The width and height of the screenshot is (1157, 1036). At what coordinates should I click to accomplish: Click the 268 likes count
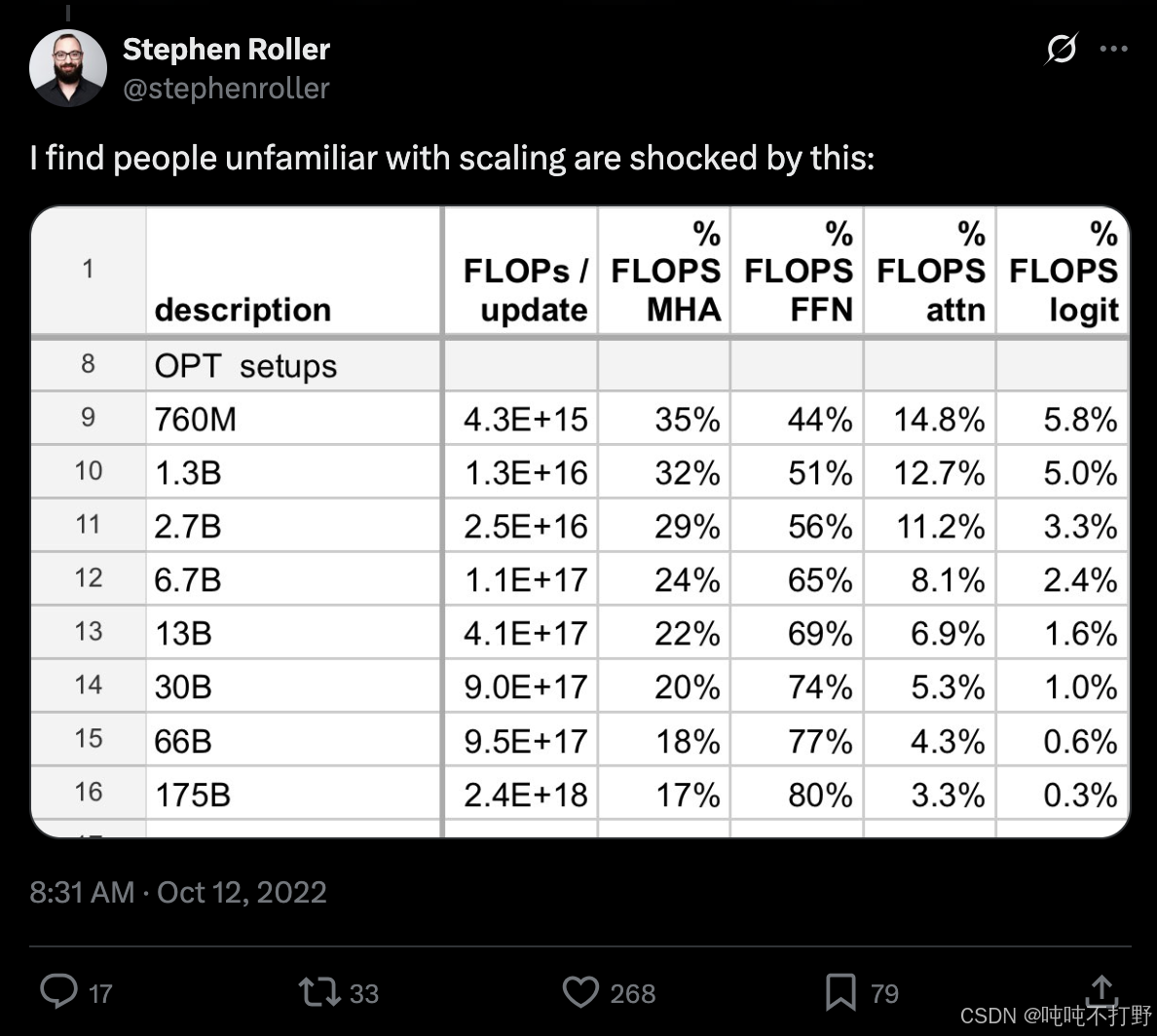(632, 993)
